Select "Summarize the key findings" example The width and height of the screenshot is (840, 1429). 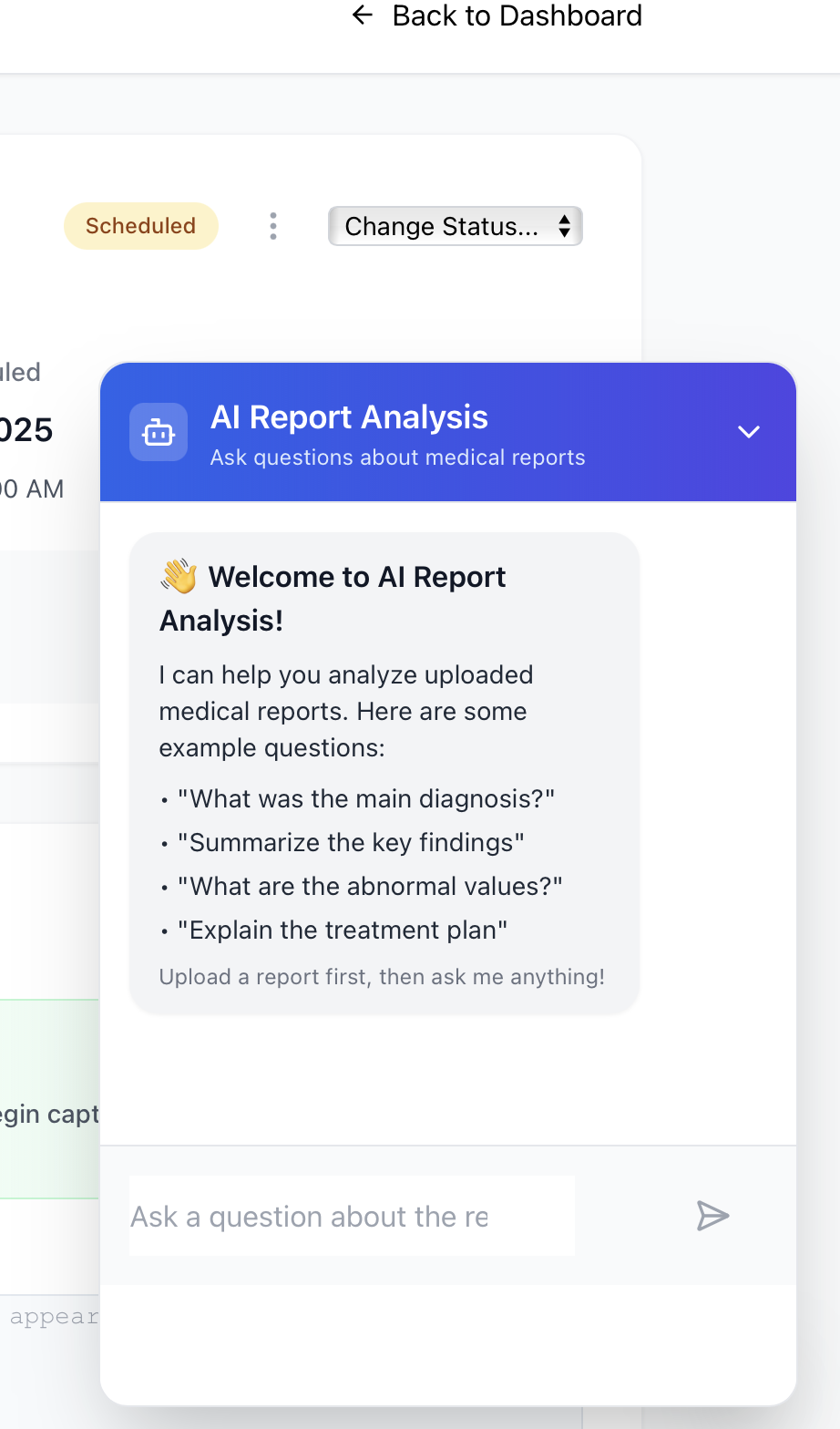click(x=351, y=843)
